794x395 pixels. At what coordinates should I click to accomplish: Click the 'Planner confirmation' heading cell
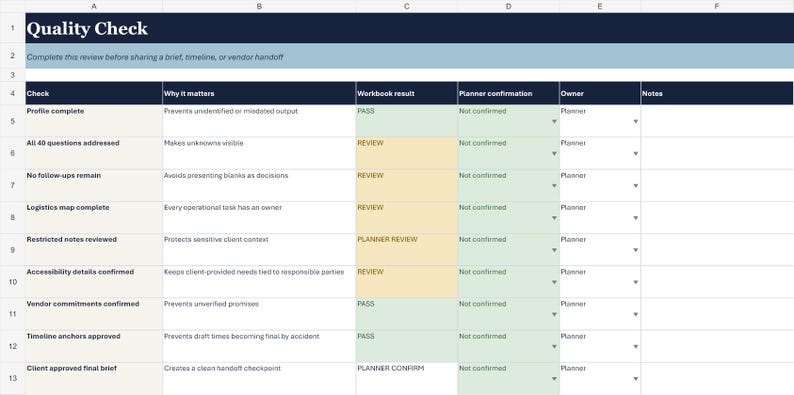[508, 93]
